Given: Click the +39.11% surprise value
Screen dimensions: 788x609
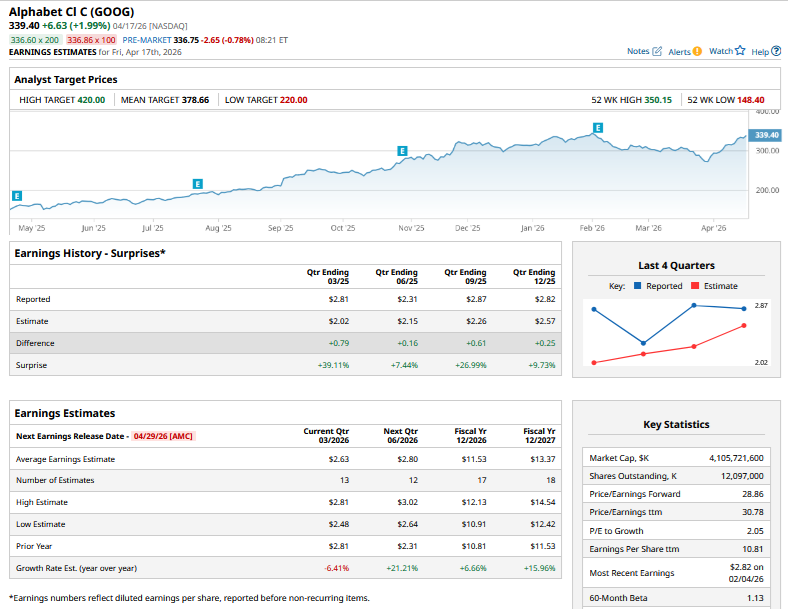Looking at the screenshot, I should pos(332,365).
